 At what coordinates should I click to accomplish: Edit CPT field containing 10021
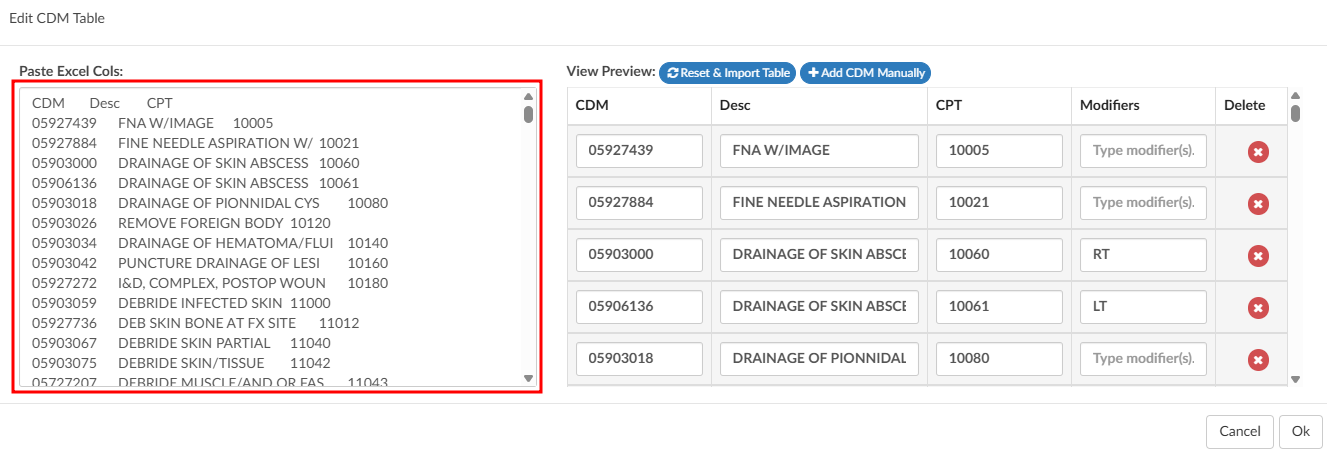(x=999, y=203)
